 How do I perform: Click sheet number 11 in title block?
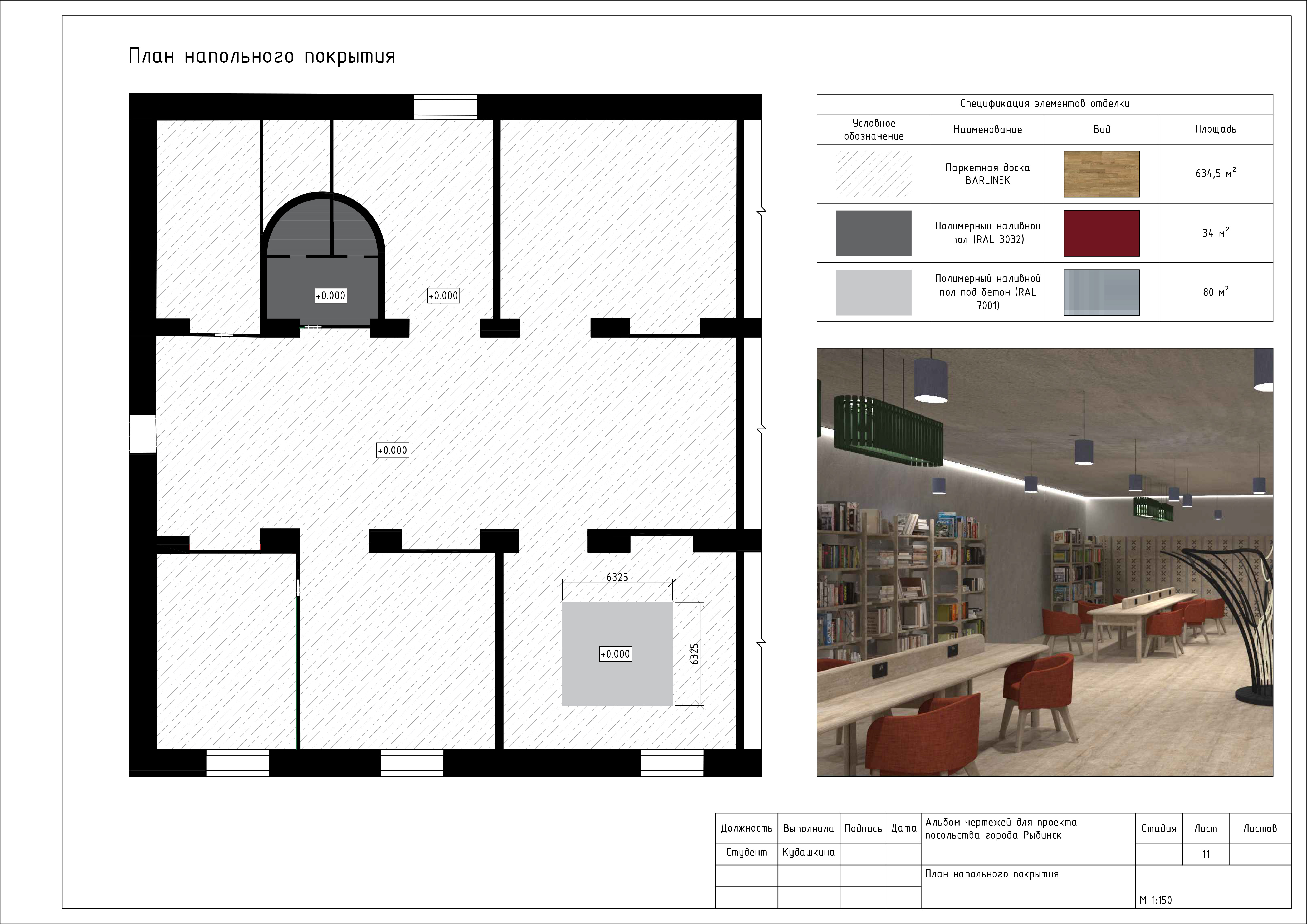[1205, 854]
